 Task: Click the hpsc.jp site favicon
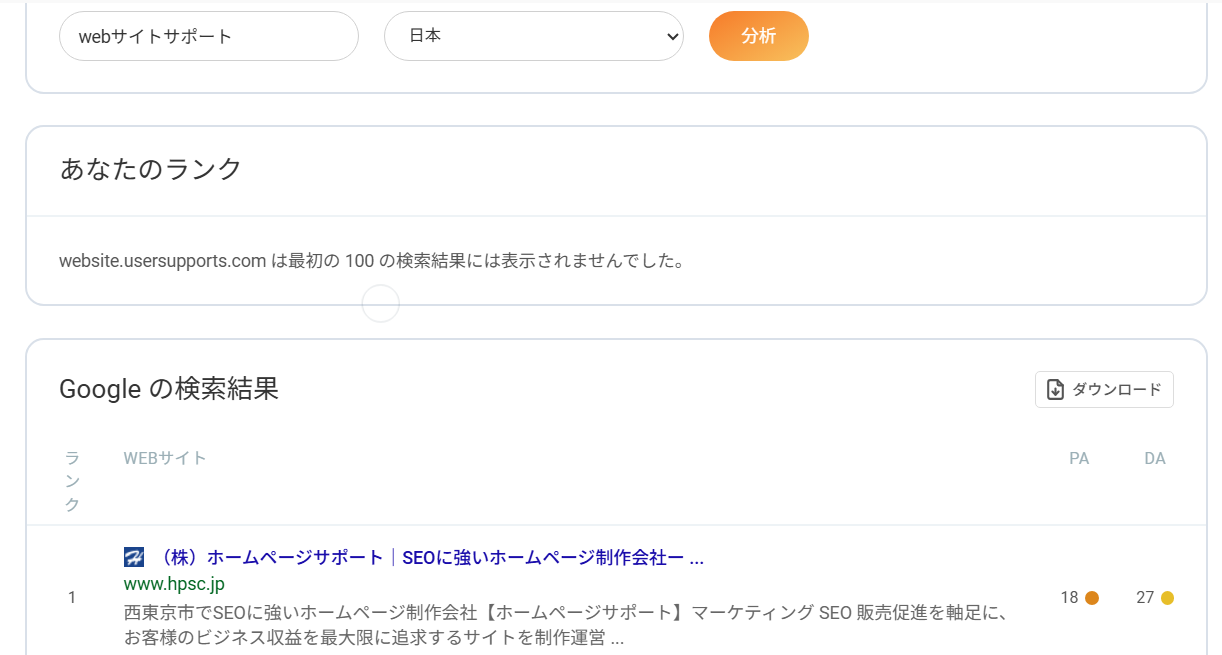pos(134,557)
